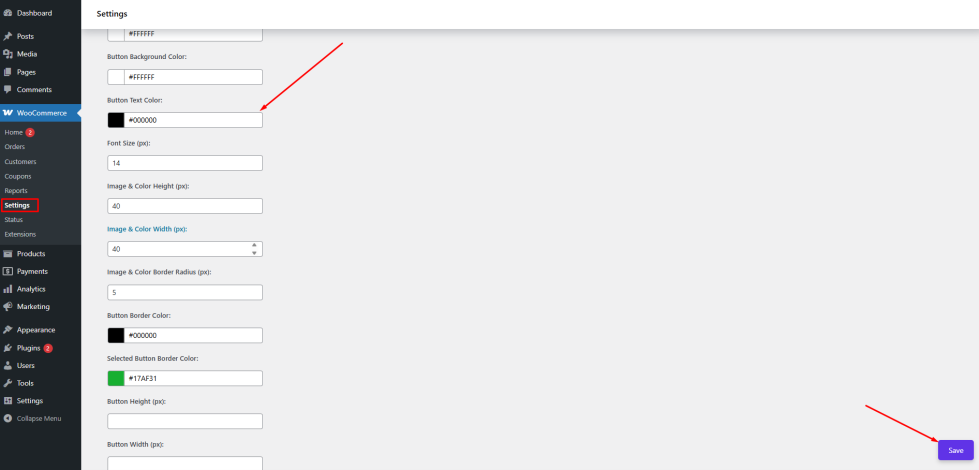Click the purple Save button
Image resolution: width=979 pixels, height=470 pixels.
(955, 450)
